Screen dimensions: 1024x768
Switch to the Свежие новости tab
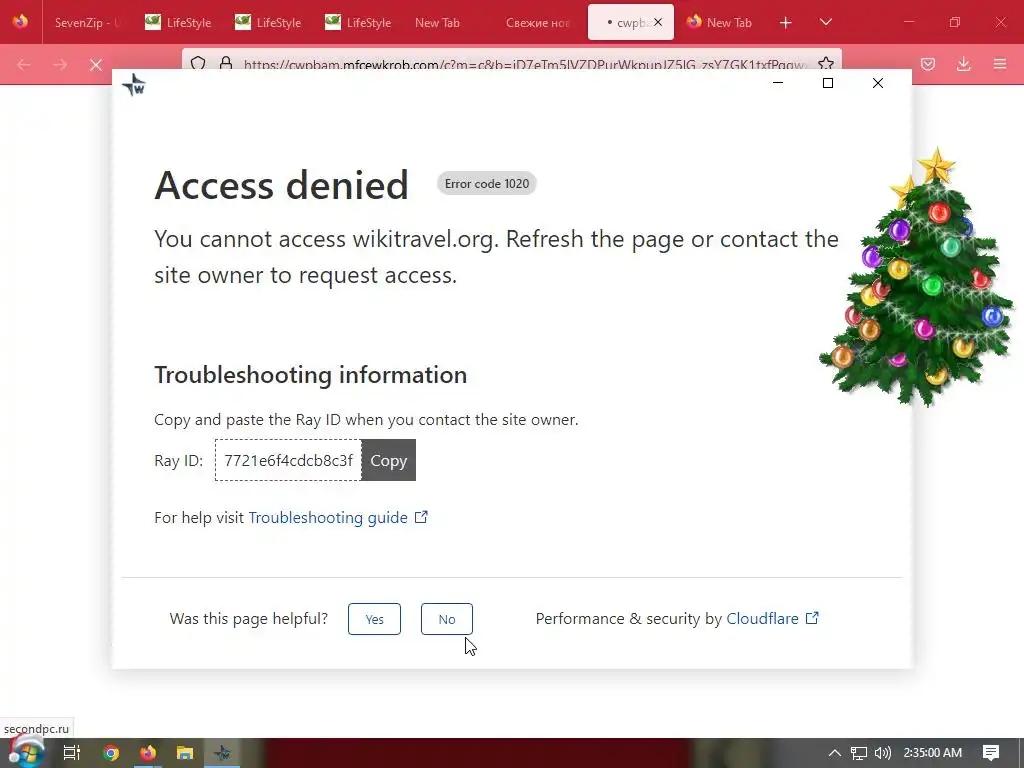pos(539,22)
